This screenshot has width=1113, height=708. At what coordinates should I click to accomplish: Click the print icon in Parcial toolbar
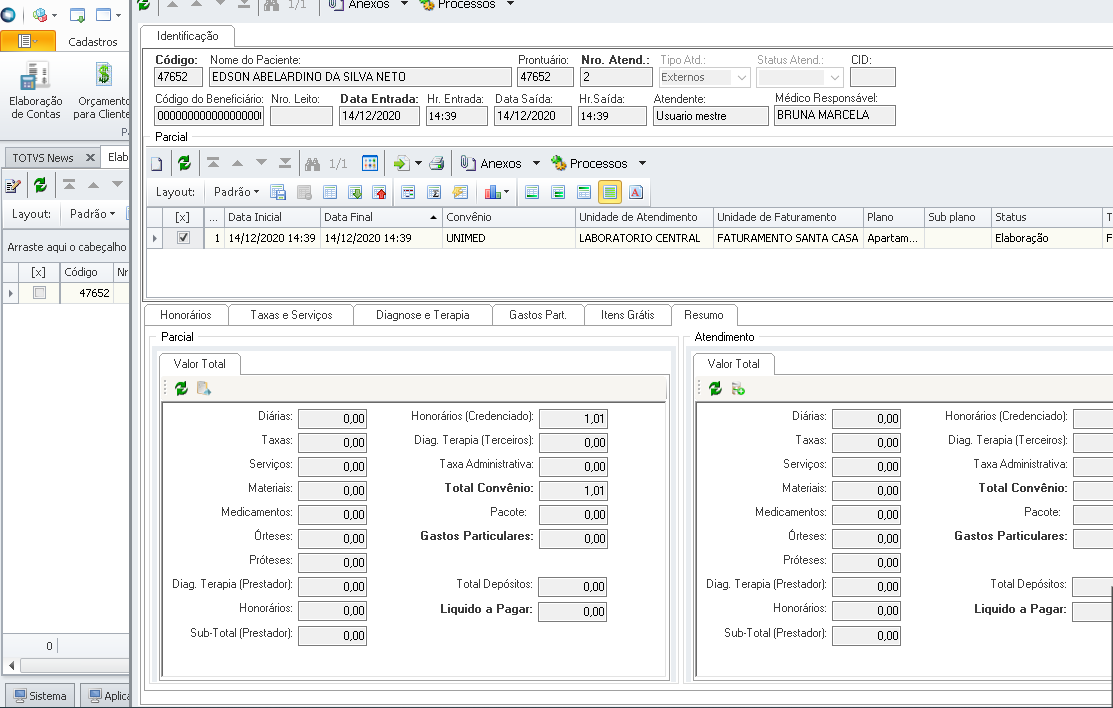point(436,163)
